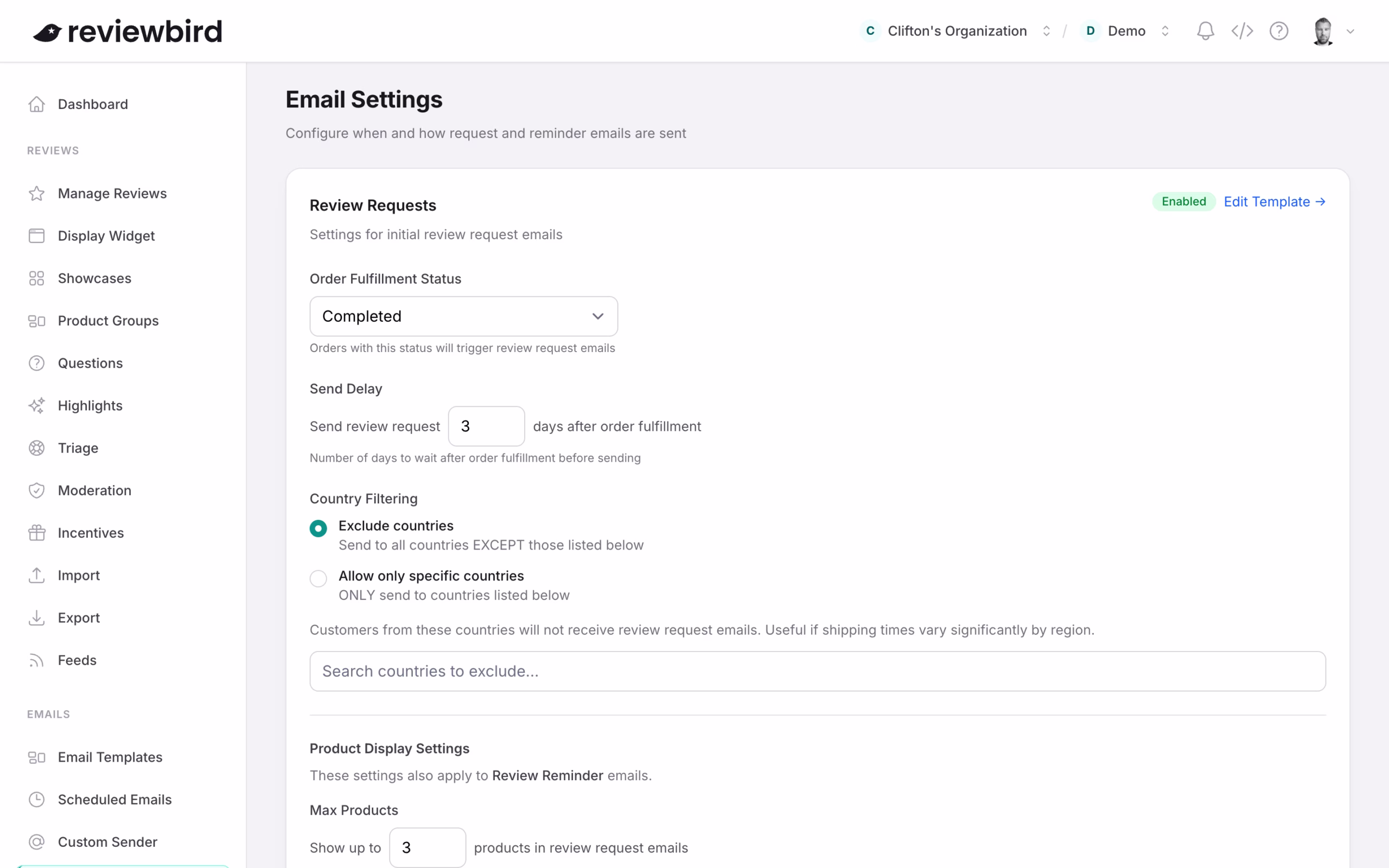Click the Product Groups icon

(37, 321)
